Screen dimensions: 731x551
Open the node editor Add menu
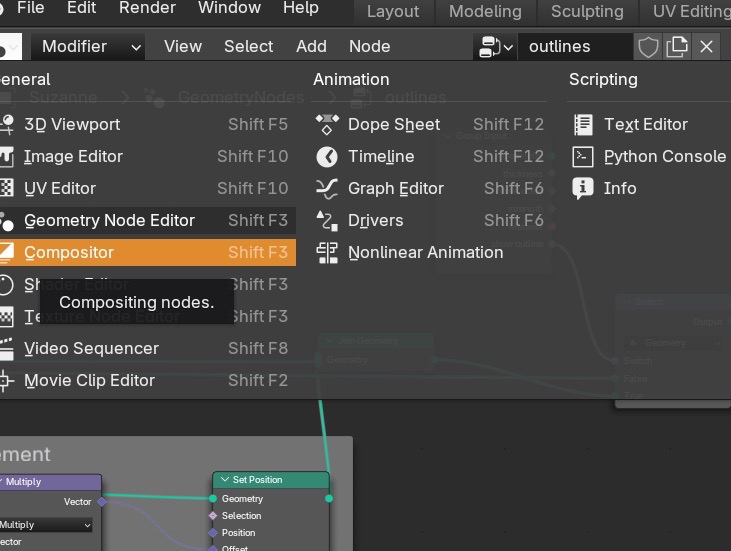tap(311, 47)
